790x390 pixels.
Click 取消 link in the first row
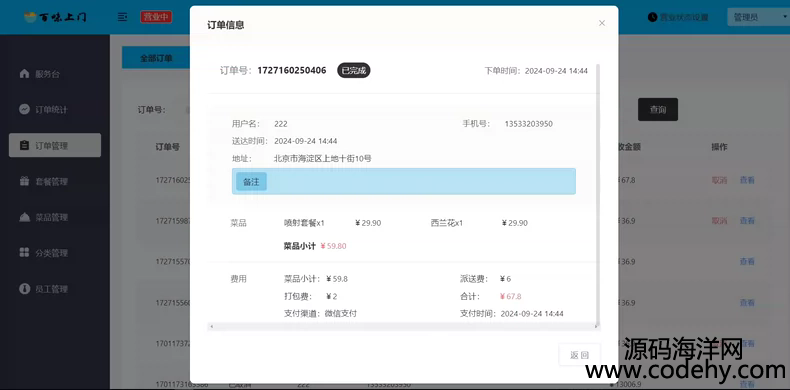[719, 180]
